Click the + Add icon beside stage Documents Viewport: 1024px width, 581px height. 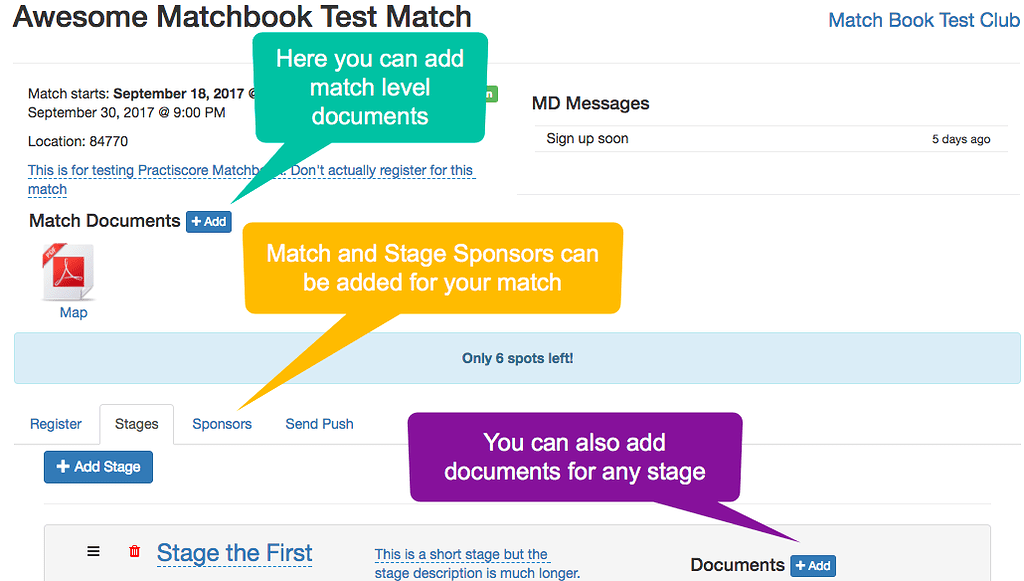pyautogui.click(x=812, y=565)
